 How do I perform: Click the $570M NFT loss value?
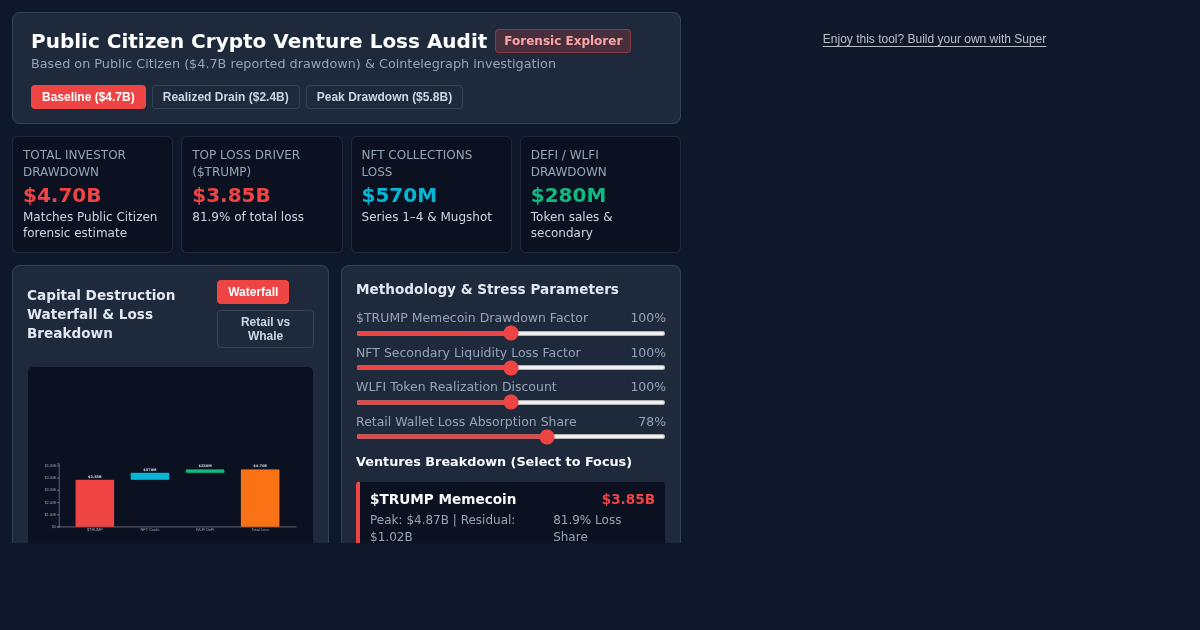399,195
